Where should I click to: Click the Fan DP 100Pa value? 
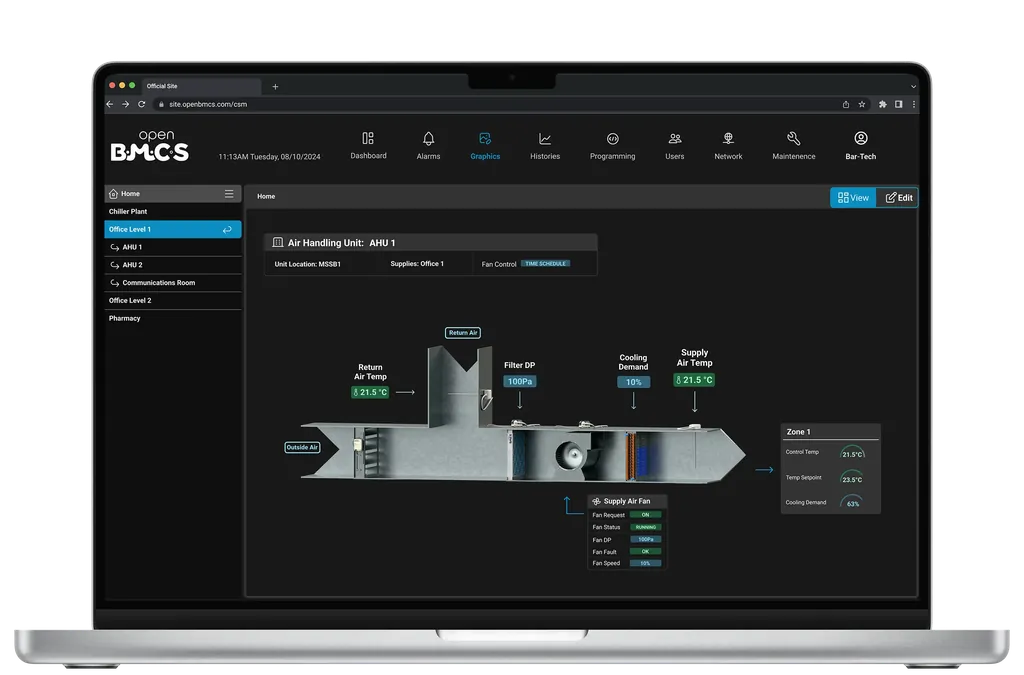tap(645, 540)
